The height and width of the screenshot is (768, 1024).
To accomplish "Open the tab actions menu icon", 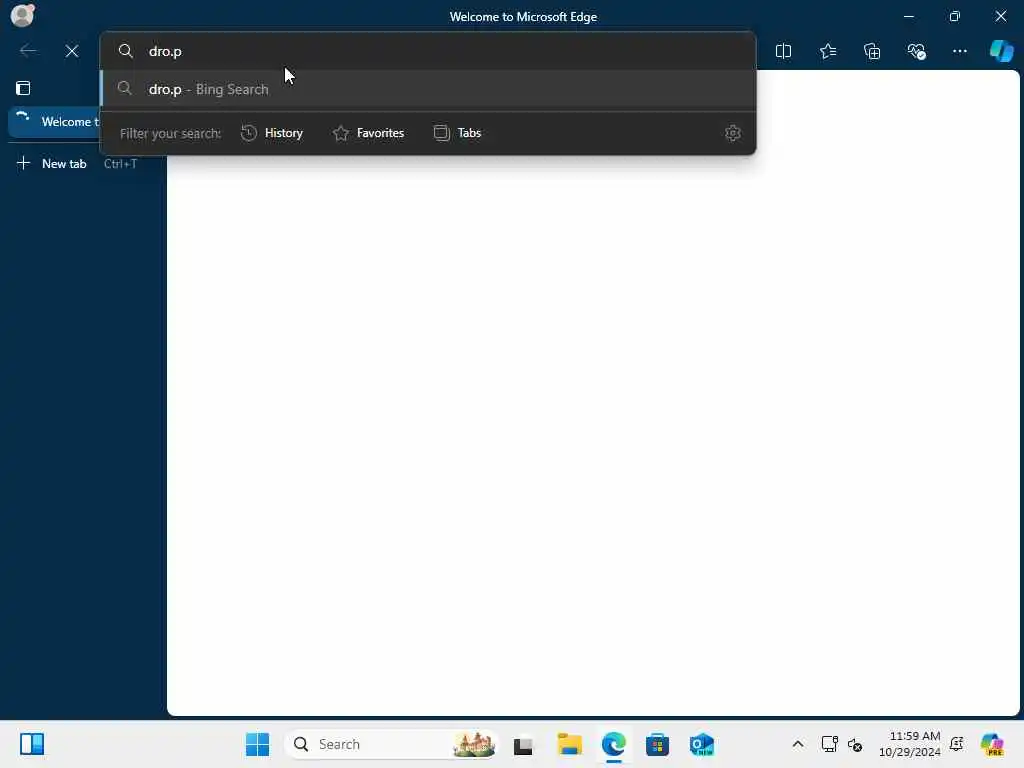I will (24, 88).
